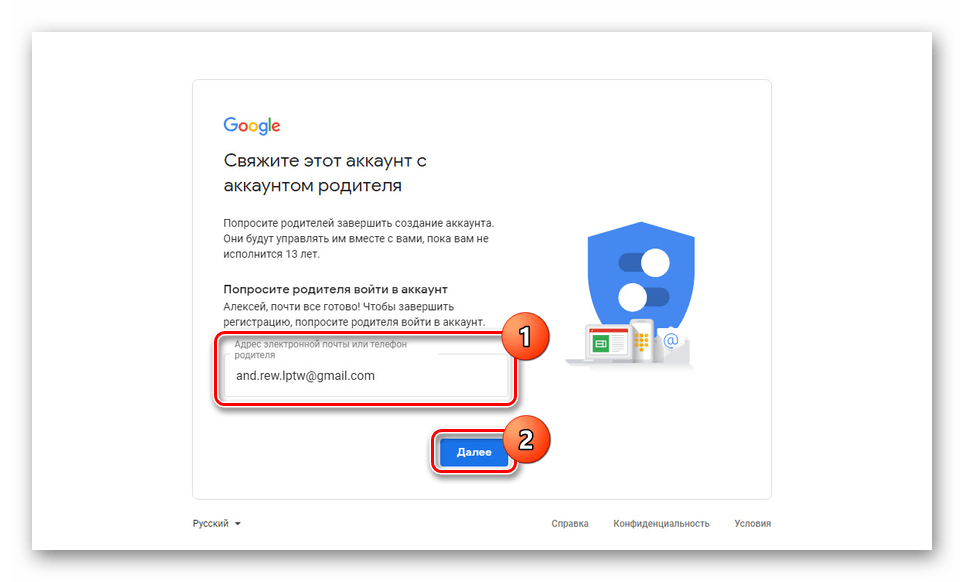964x582 pixels.
Task: Click the label Адрес электронной почты или телефон родителя
Action: pyautogui.click(x=320, y=349)
